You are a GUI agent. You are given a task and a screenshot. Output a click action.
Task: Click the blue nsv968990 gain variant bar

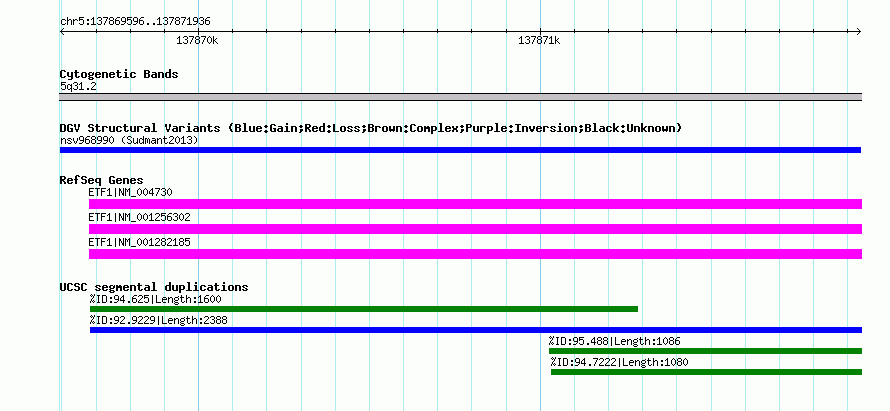click(x=460, y=150)
